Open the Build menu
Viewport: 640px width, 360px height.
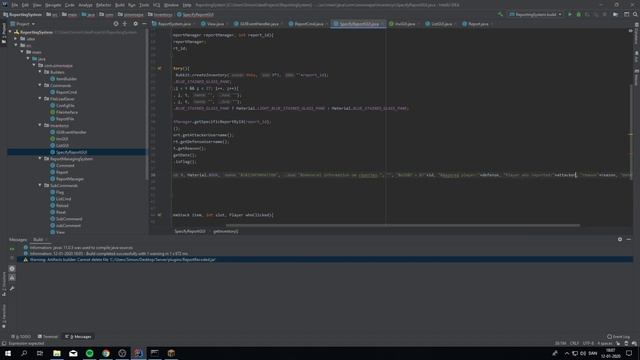tap(120, 5)
